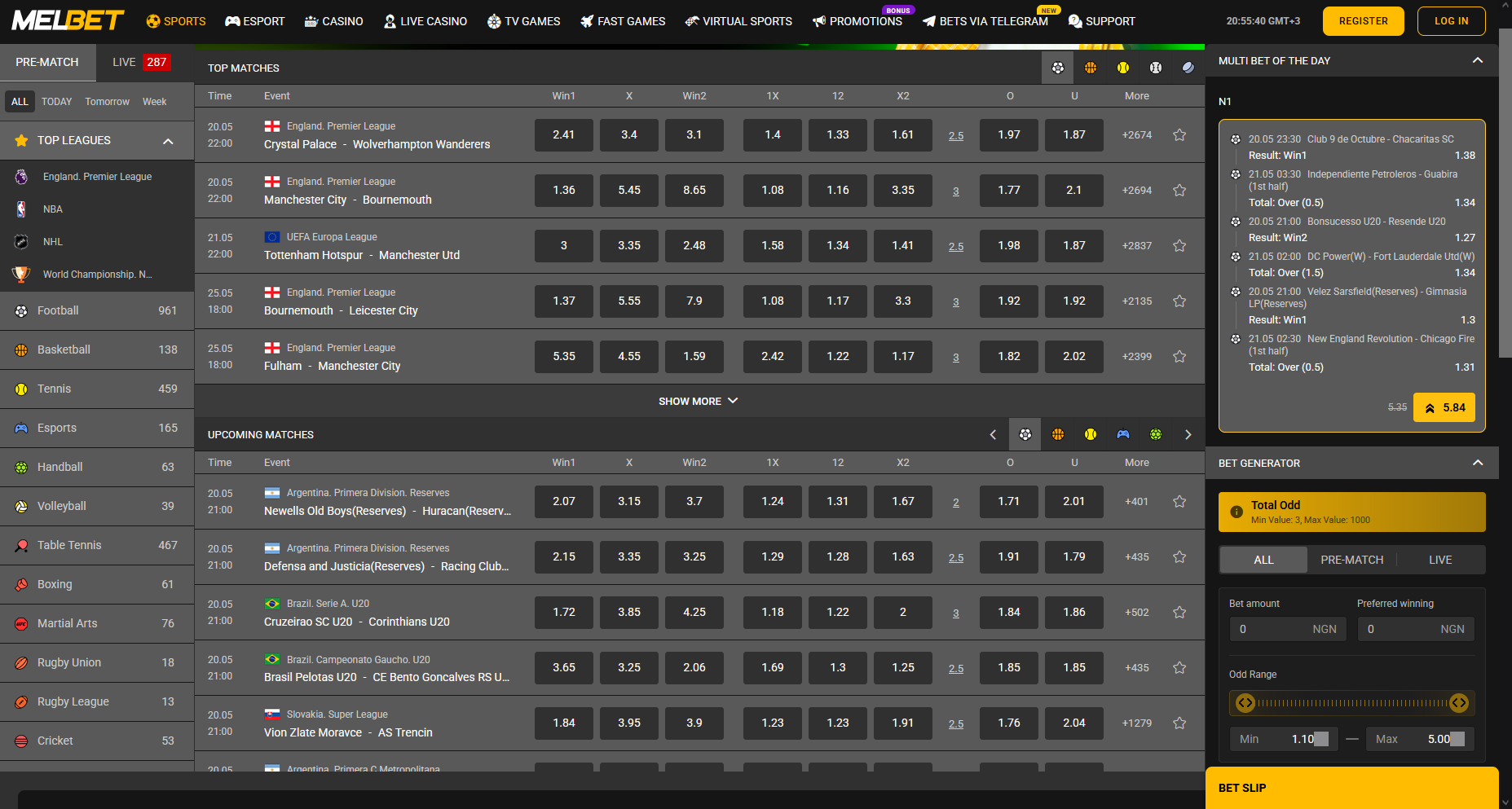Viewport: 1512px width, 809px height.
Task: Open Bets via Telegram link
Action: point(985,21)
